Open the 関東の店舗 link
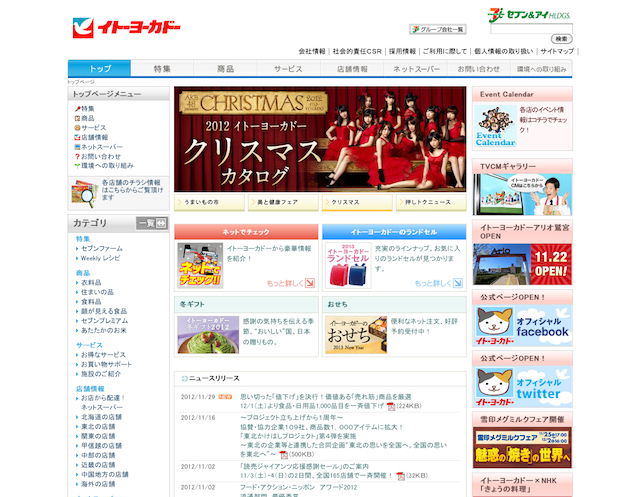640x497 pixels. 98,436
